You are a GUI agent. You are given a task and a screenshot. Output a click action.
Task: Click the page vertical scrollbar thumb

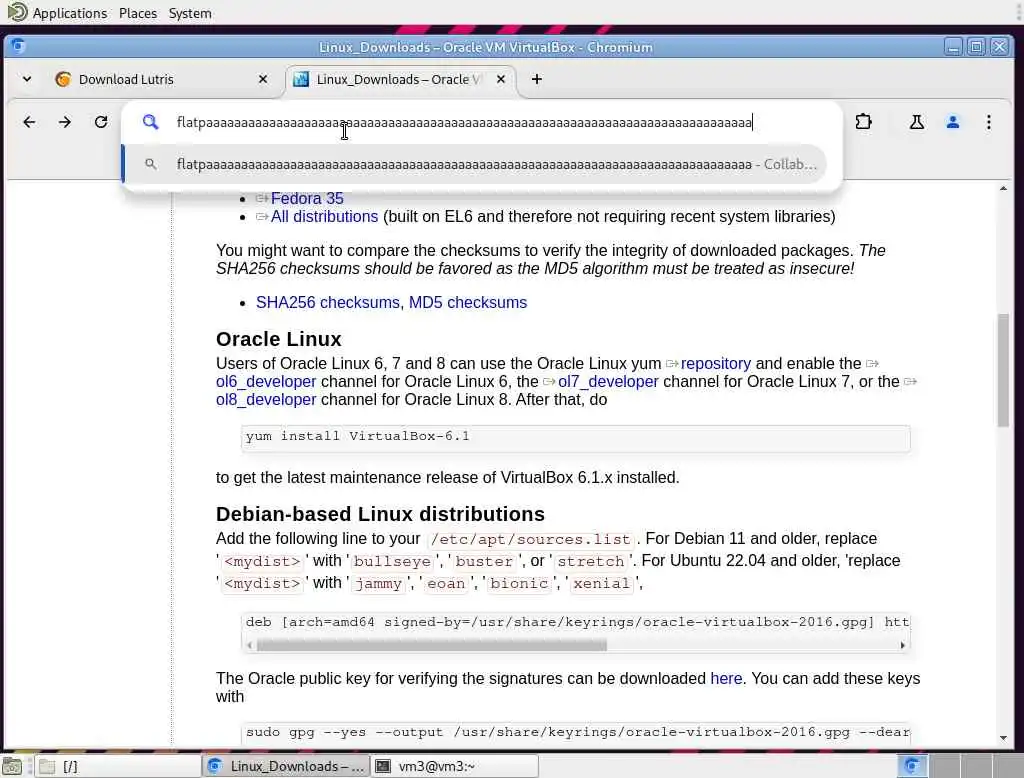[x=1003, y=370]
